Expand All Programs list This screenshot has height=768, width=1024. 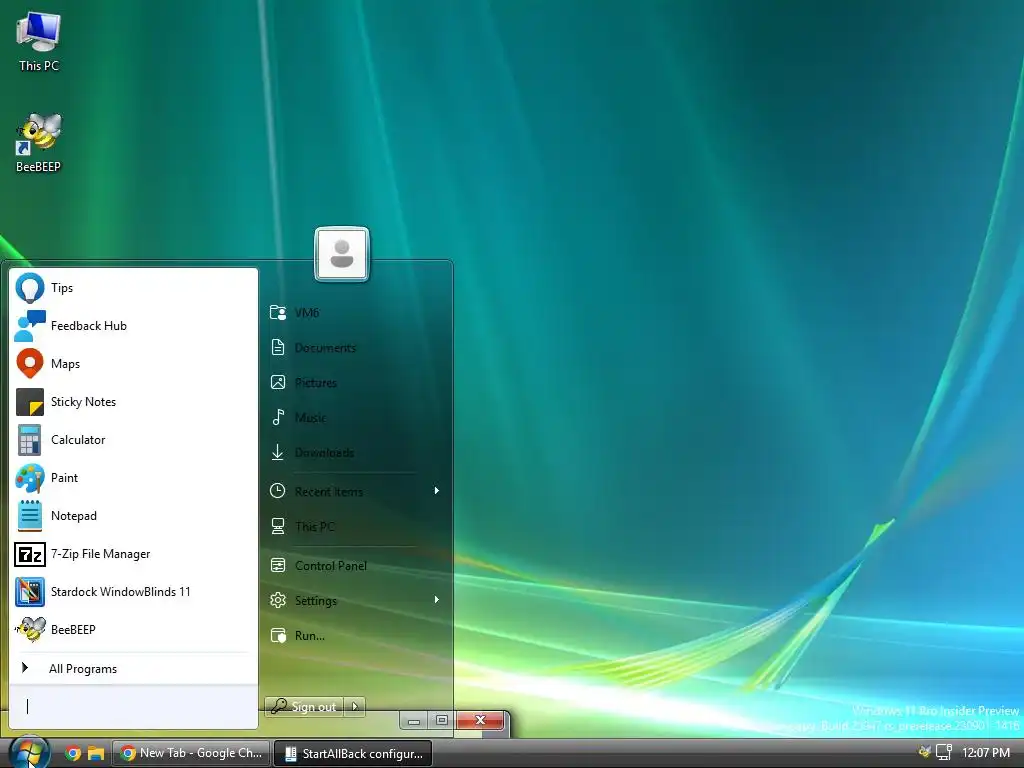pos(134,668)
